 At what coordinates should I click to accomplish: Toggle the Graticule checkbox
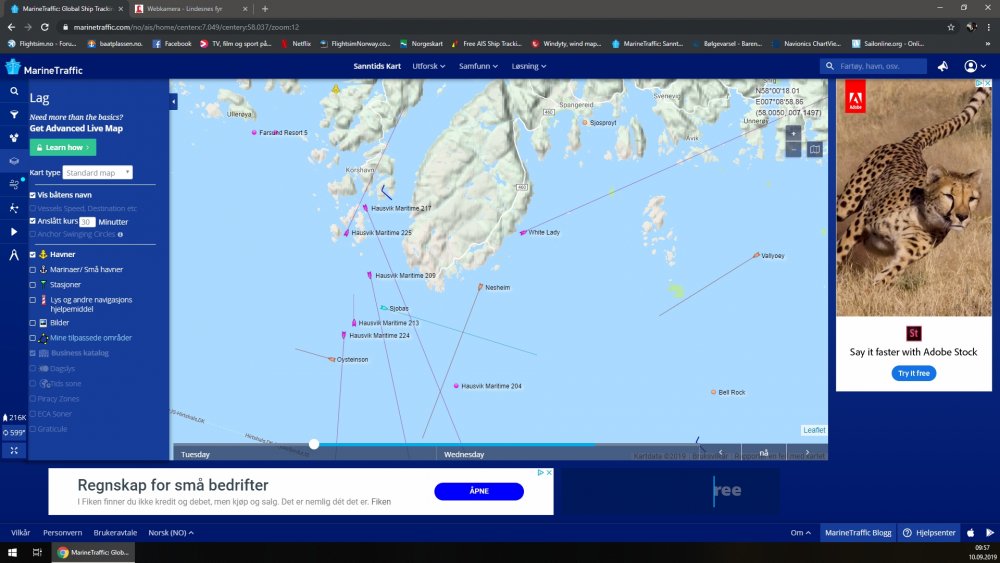click(33, 429)
